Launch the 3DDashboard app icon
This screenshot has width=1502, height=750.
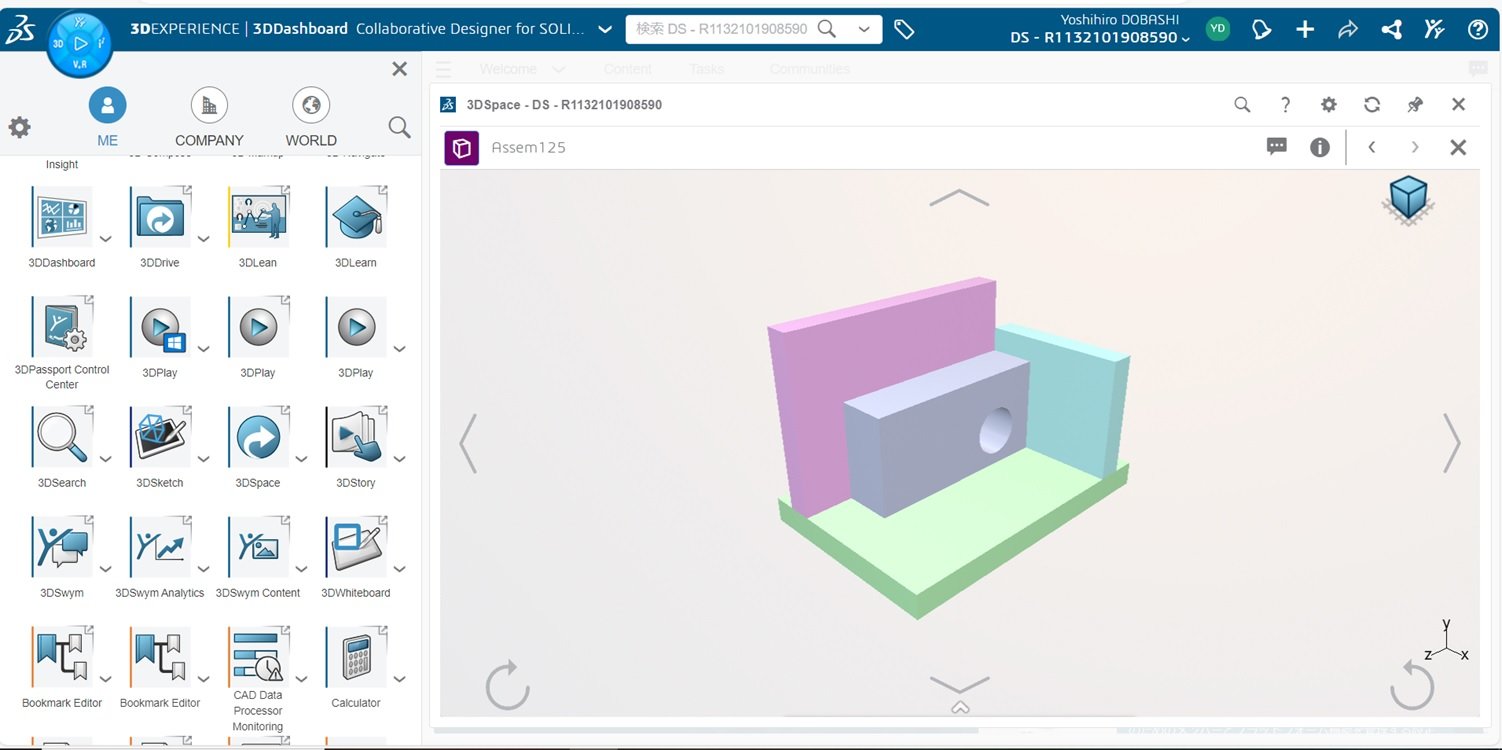click(x=62, y=217)
